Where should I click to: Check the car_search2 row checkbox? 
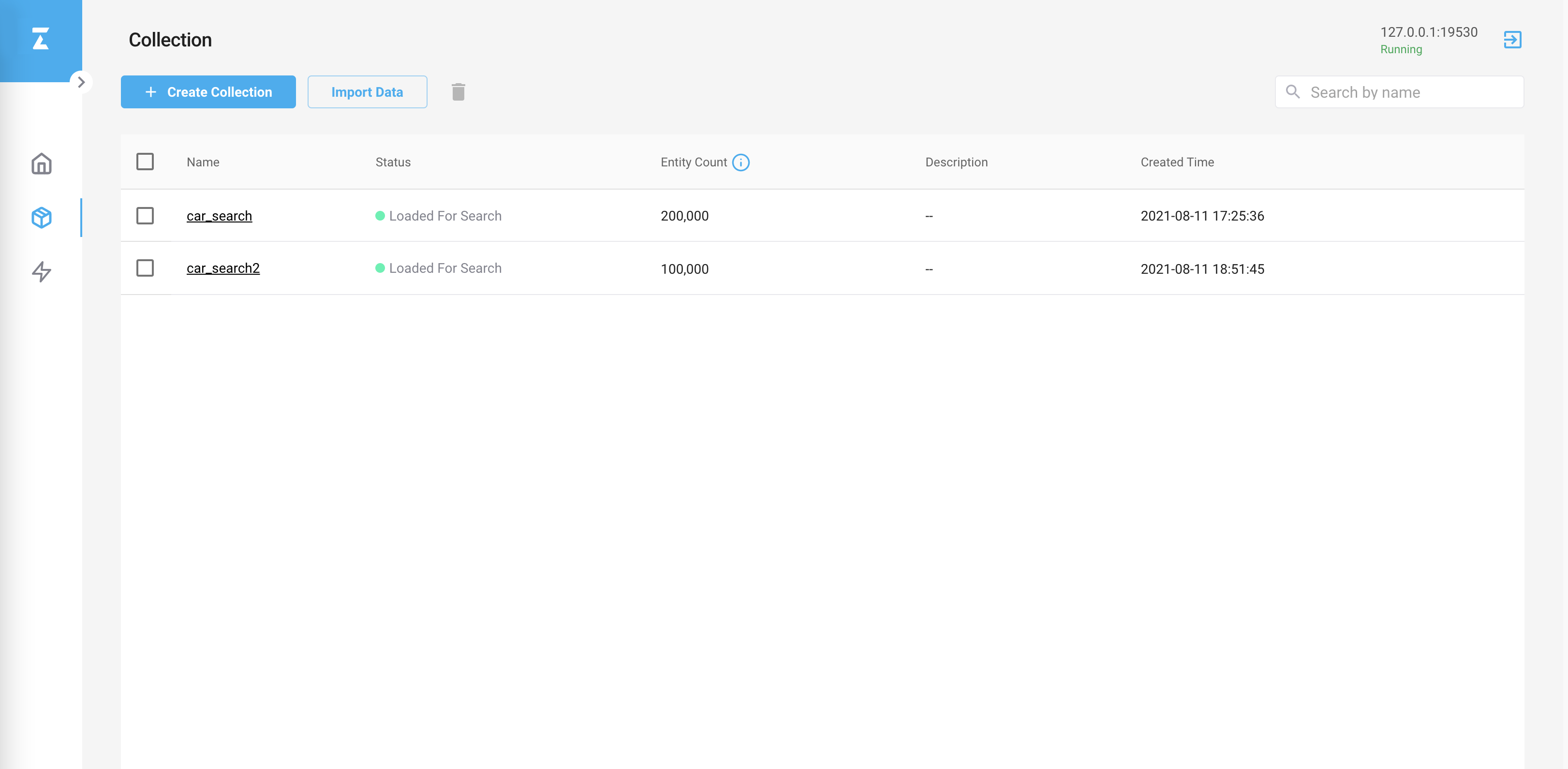pyautogui.click(x=145, y=268)
